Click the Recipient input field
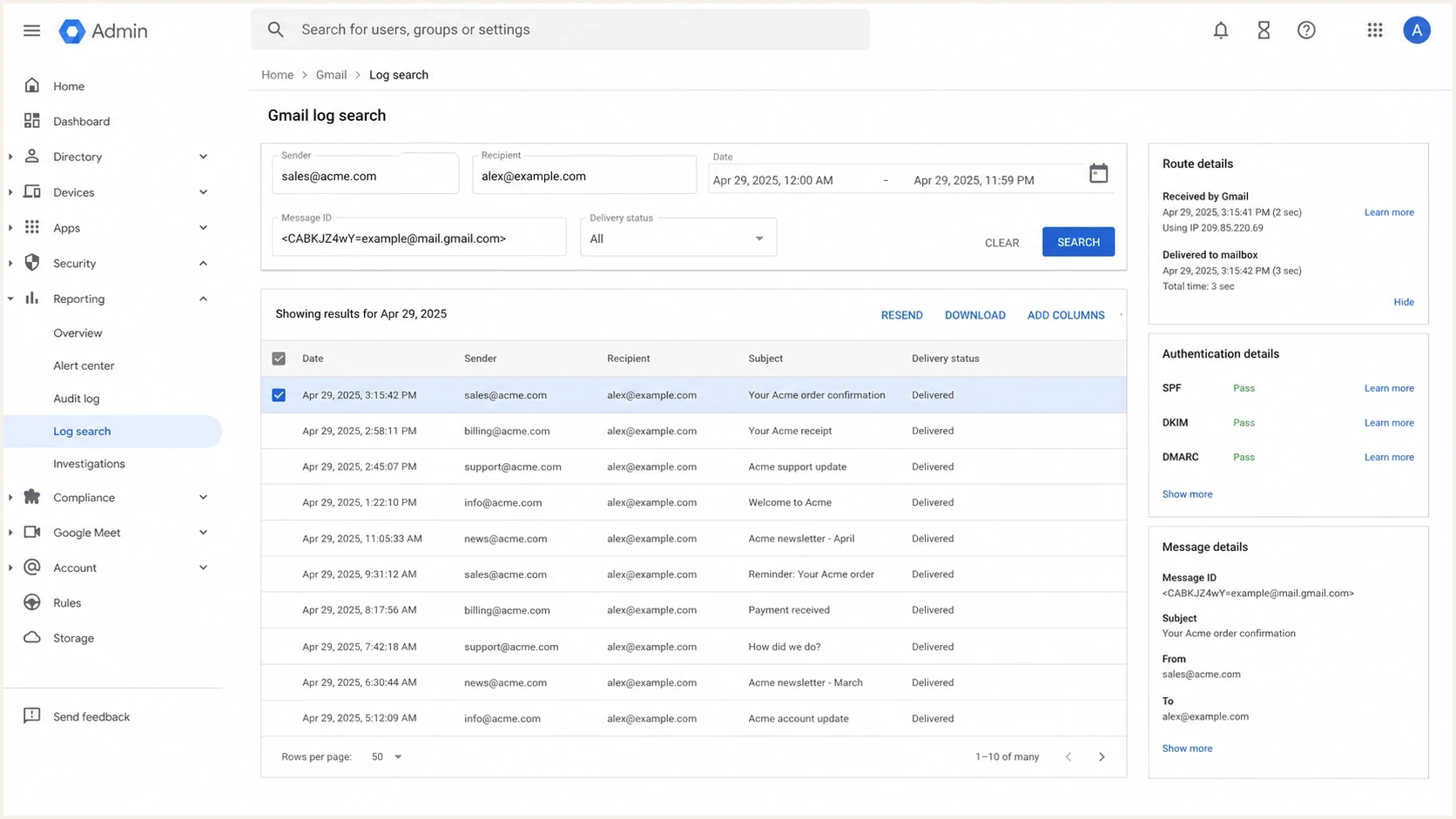 [584, 173]
